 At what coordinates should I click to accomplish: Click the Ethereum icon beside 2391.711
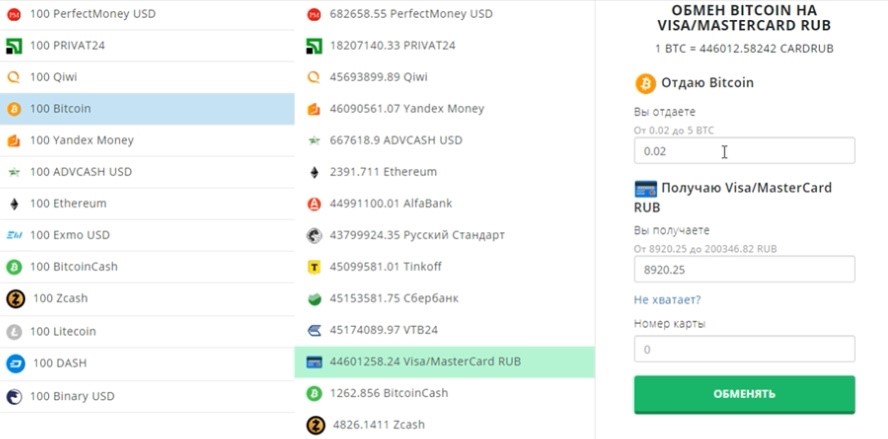[x=314, y=172]
